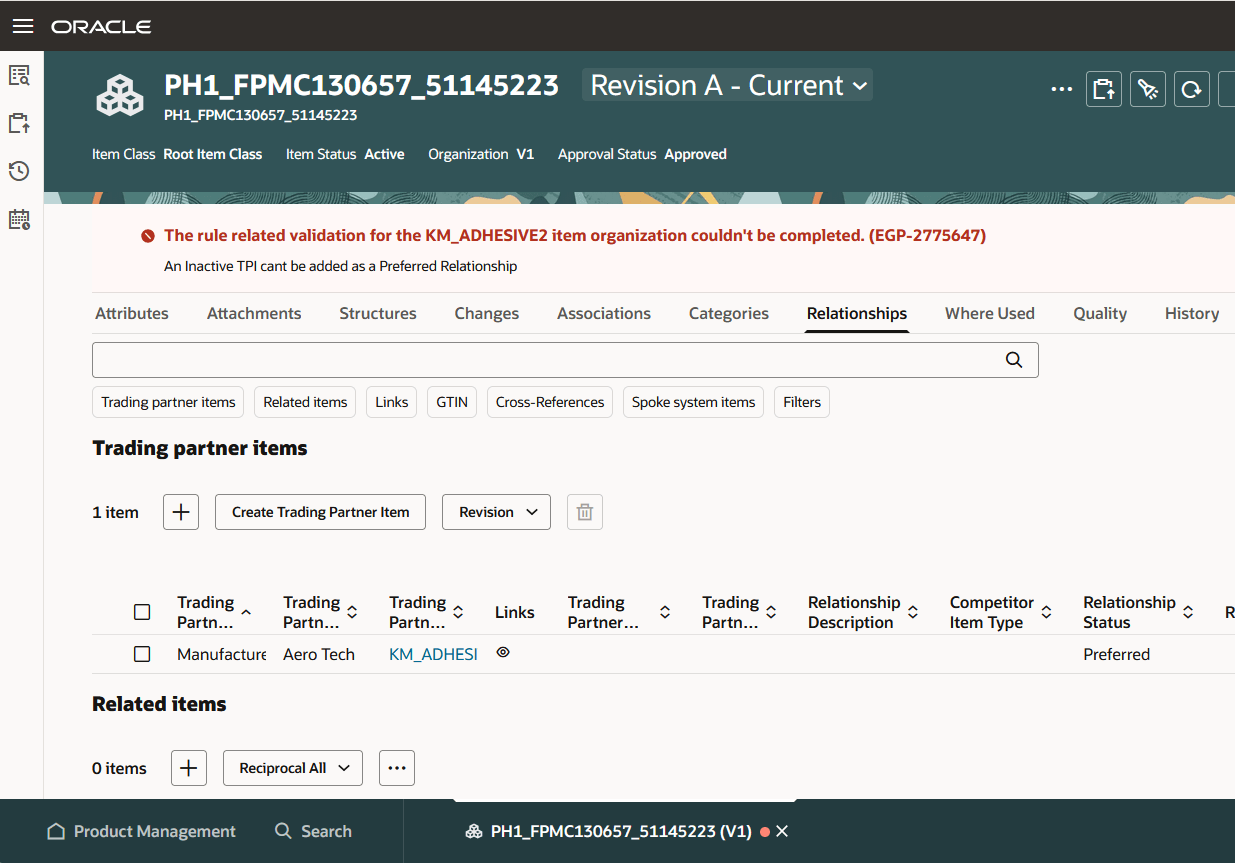Select the Spoke system items filter chip
Screen dimensions: 1235x863
point(694,402)
